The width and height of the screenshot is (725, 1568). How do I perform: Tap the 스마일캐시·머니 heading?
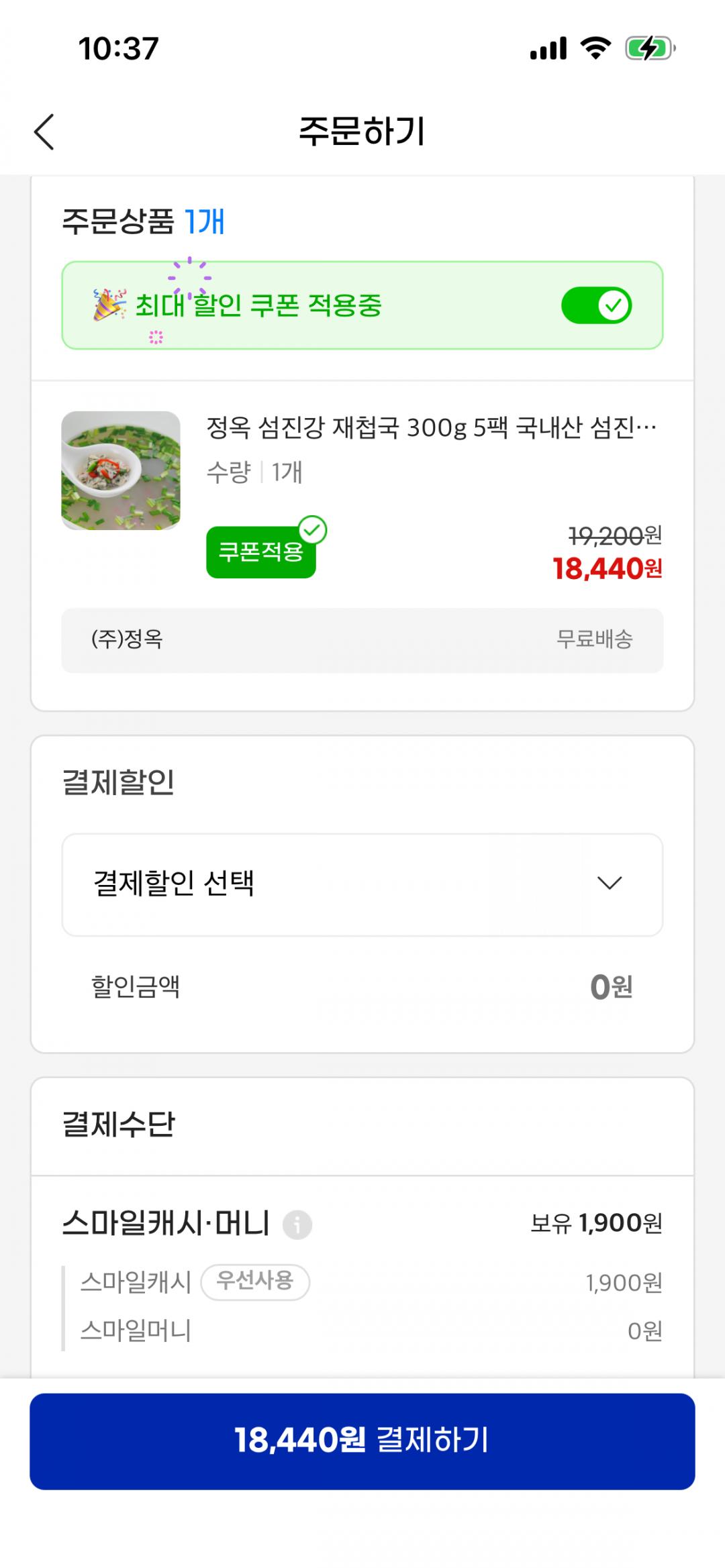[x=166, y=1223]
